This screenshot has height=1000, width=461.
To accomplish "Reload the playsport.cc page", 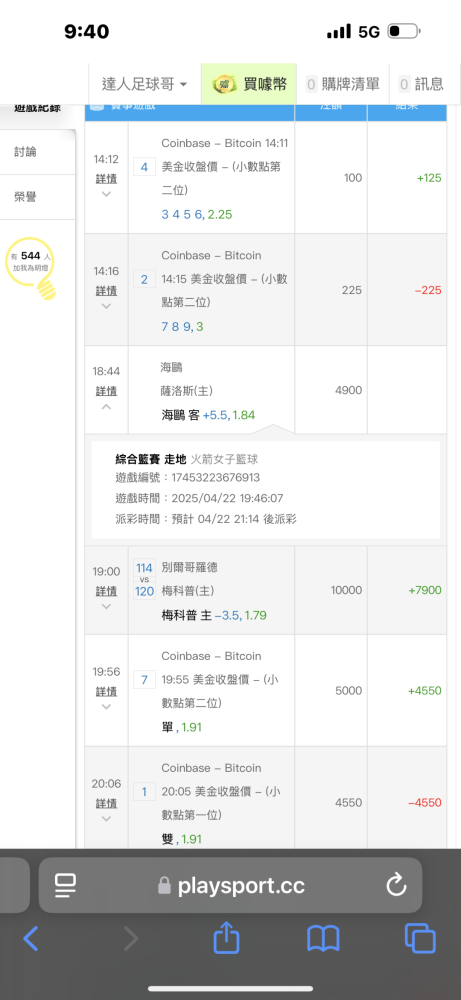I will pos(396,885).
